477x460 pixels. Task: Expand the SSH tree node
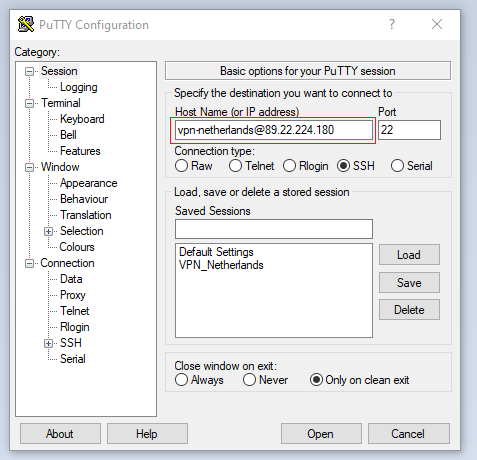(48, 343)
